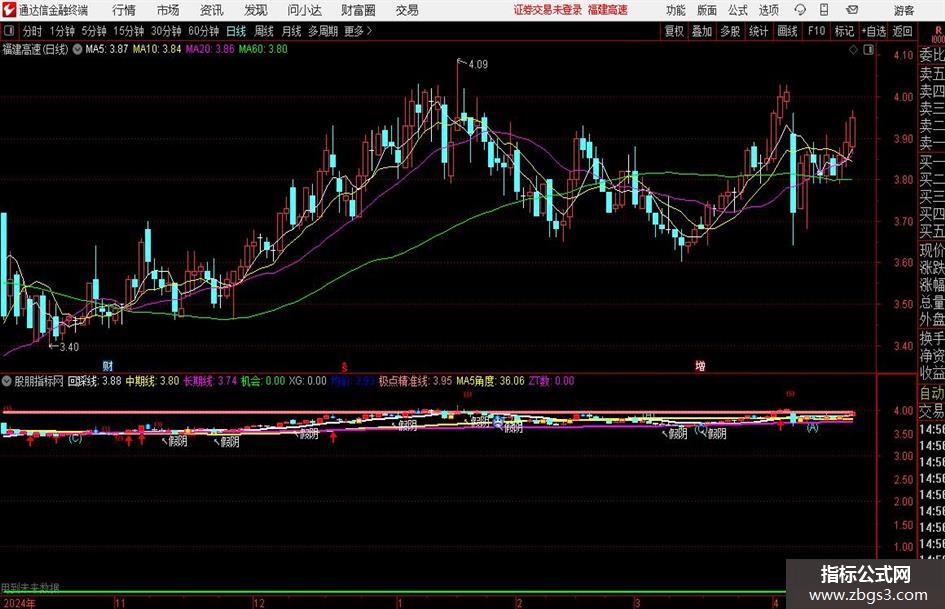Select the 日线 daily period tab

click(x=236, y=31)
